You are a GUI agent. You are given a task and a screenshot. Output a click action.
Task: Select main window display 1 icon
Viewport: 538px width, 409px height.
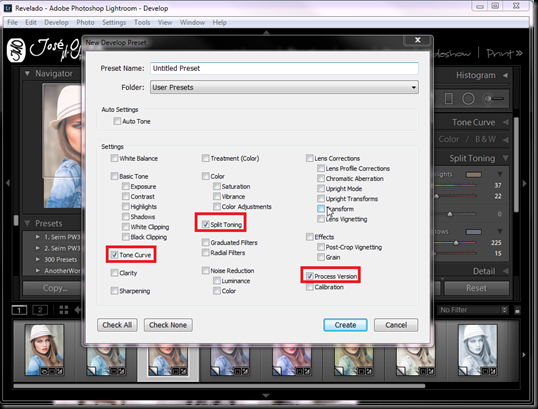(x=19, y=310)
